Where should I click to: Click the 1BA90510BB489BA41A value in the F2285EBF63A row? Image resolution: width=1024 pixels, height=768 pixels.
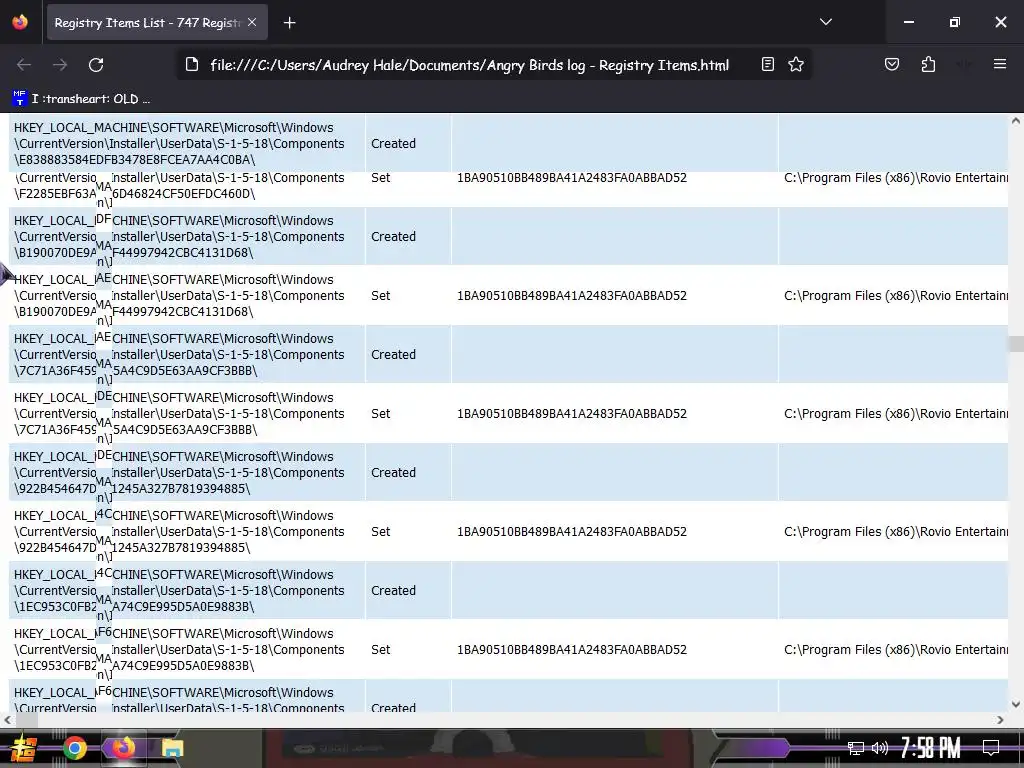572,178
